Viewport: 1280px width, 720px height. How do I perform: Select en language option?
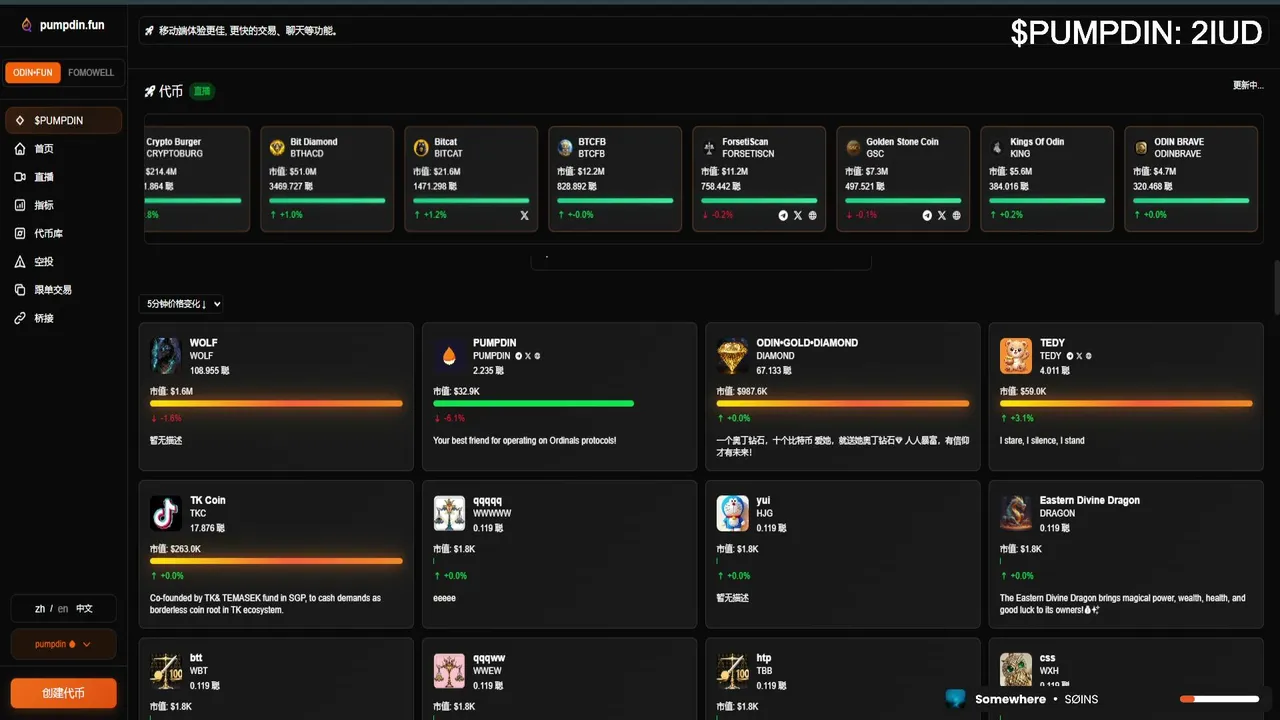pos(63,608)
